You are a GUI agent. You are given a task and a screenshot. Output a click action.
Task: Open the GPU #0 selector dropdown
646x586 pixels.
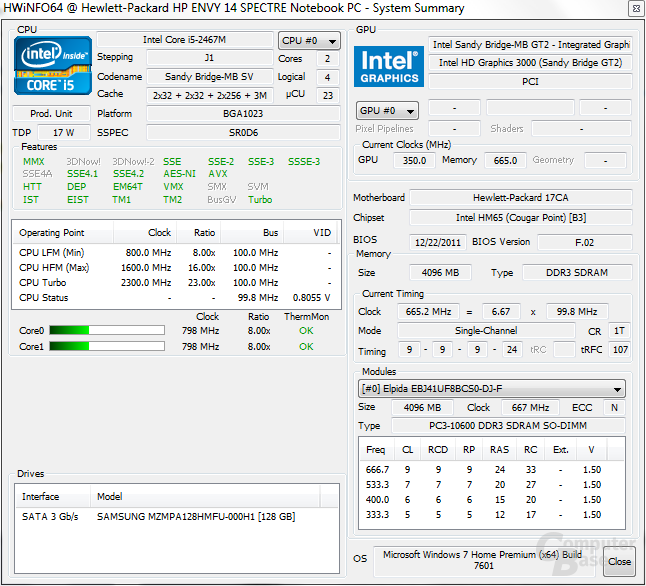[x=387, y=110]
